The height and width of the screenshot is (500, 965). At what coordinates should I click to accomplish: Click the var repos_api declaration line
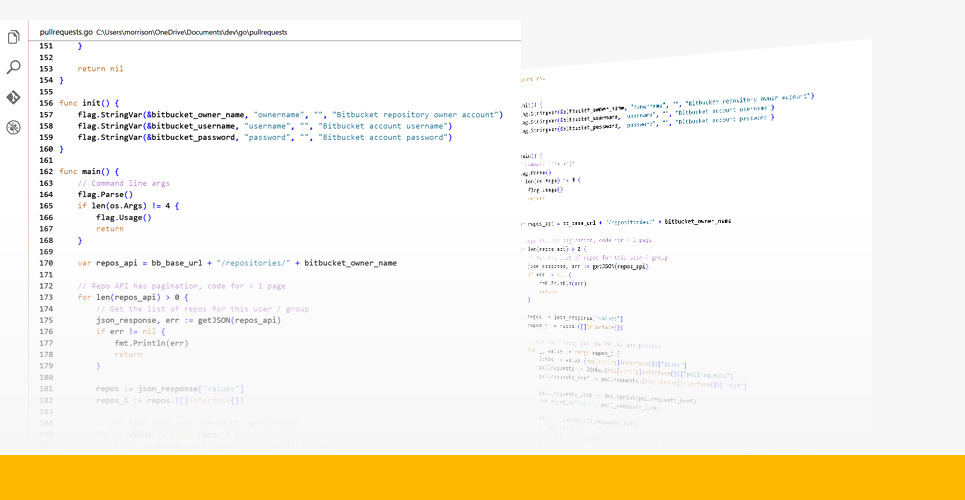click(236, 263)
